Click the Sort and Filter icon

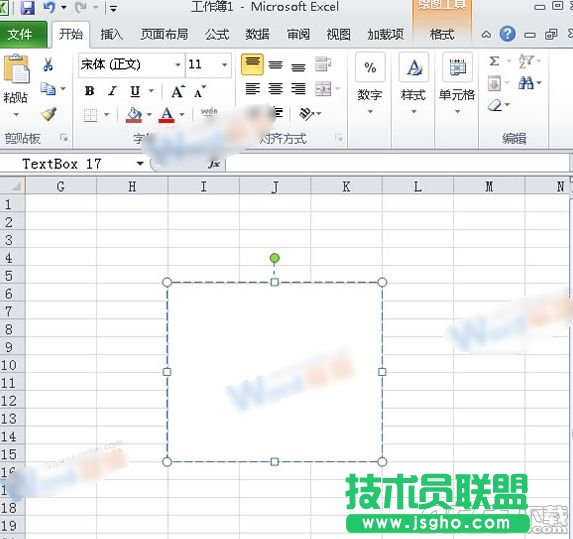[x=526, y=61]
